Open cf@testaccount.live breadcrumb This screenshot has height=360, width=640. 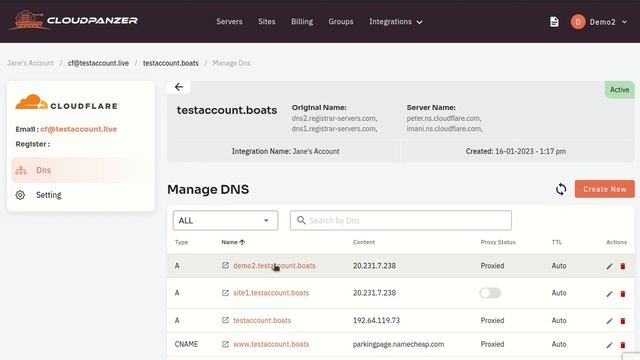coord(98,63)
